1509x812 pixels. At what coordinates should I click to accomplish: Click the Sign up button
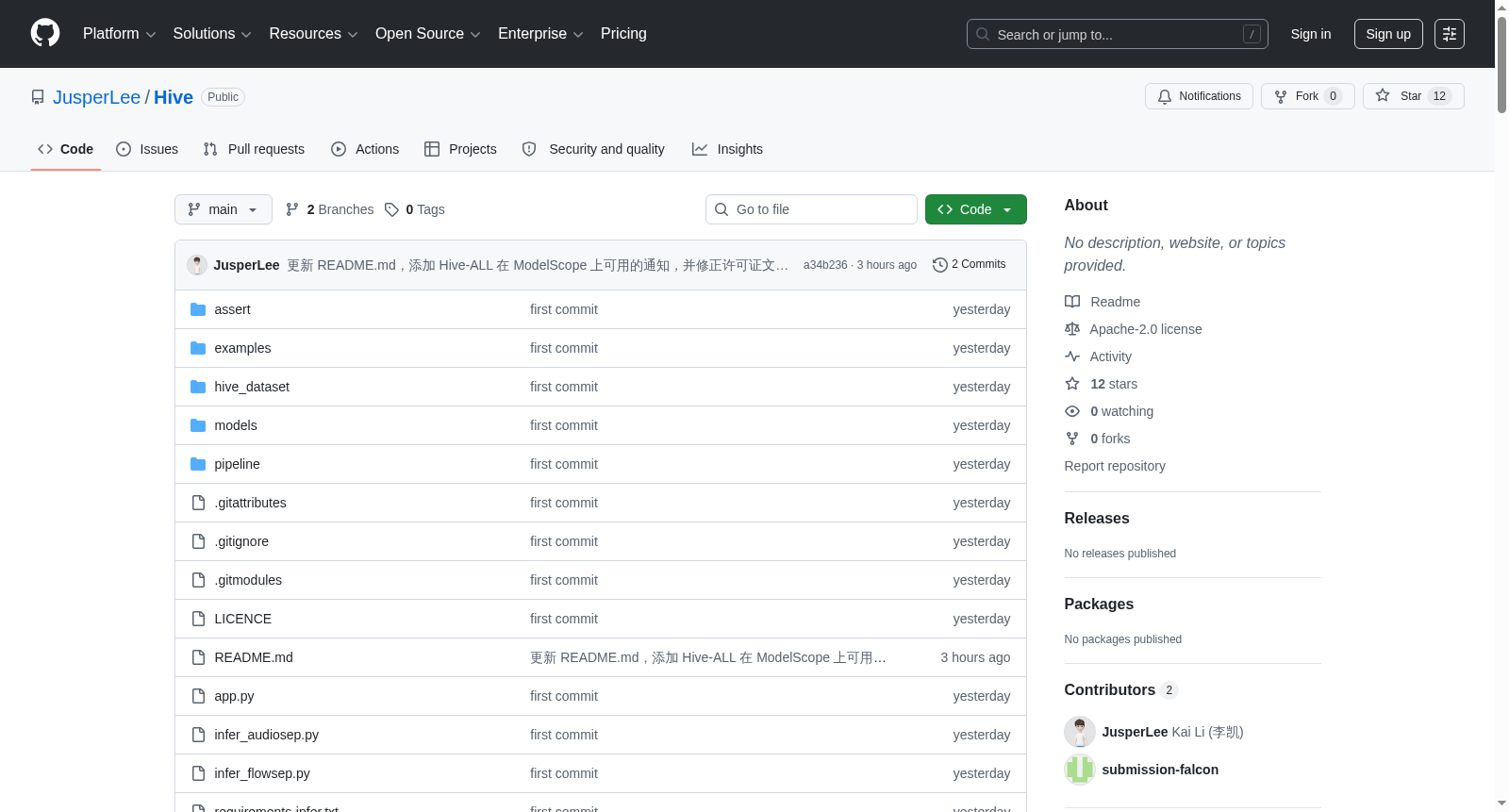click(x=1388, y=34)
